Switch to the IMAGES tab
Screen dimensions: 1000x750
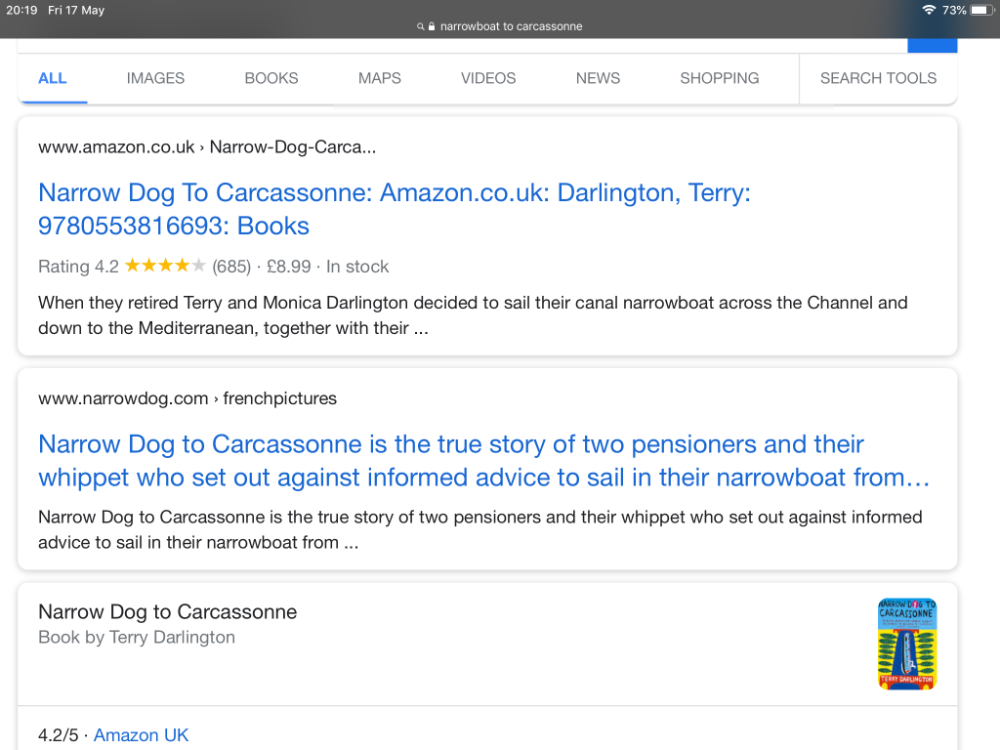tap(156, 78)
